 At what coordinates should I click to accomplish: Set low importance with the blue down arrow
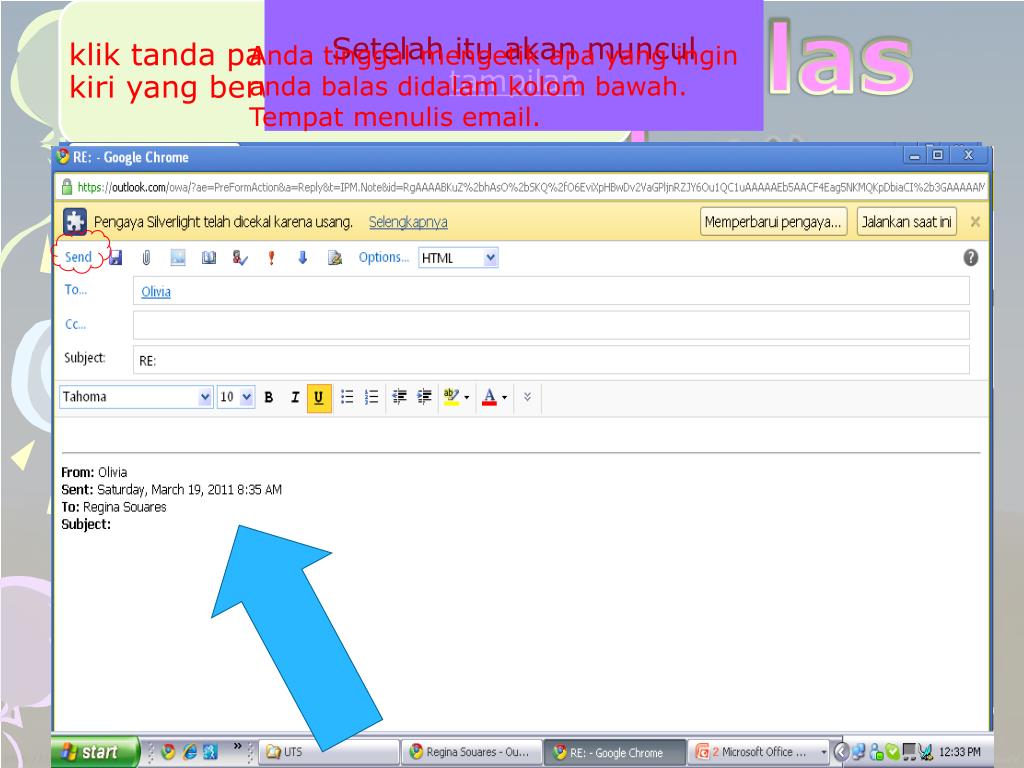point(302,258)
